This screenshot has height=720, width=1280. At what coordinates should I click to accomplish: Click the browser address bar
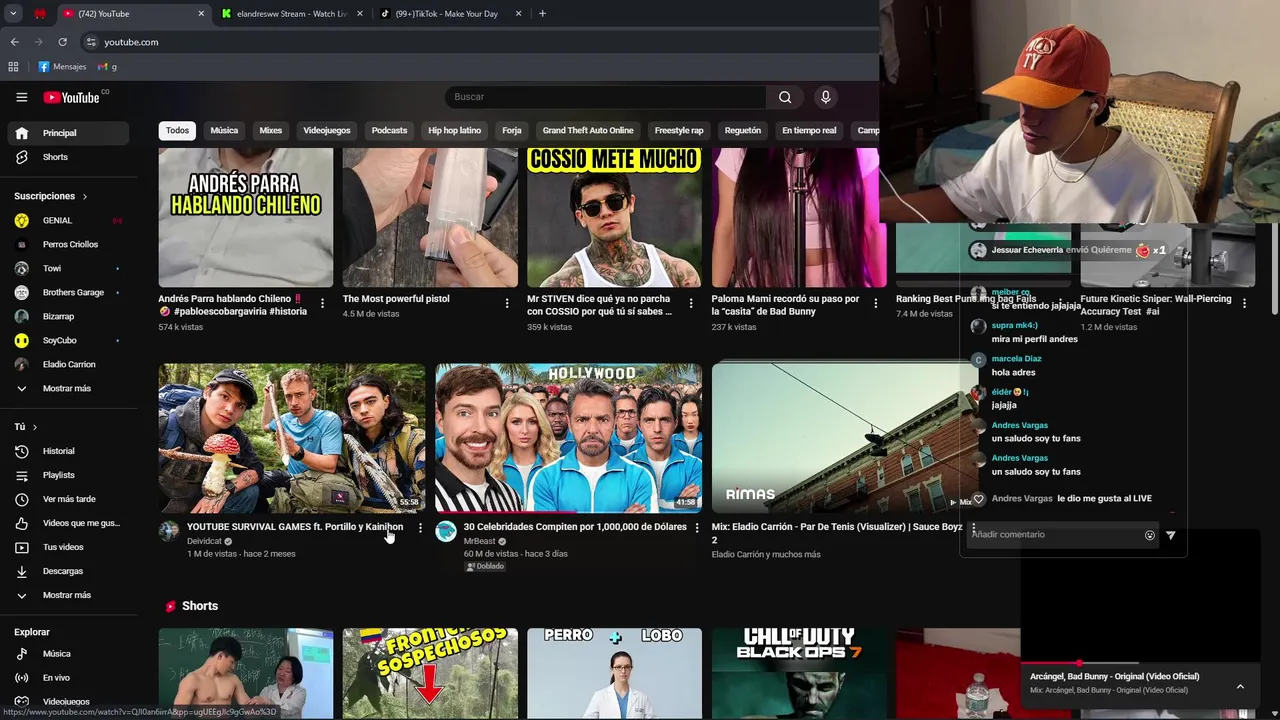480,42
